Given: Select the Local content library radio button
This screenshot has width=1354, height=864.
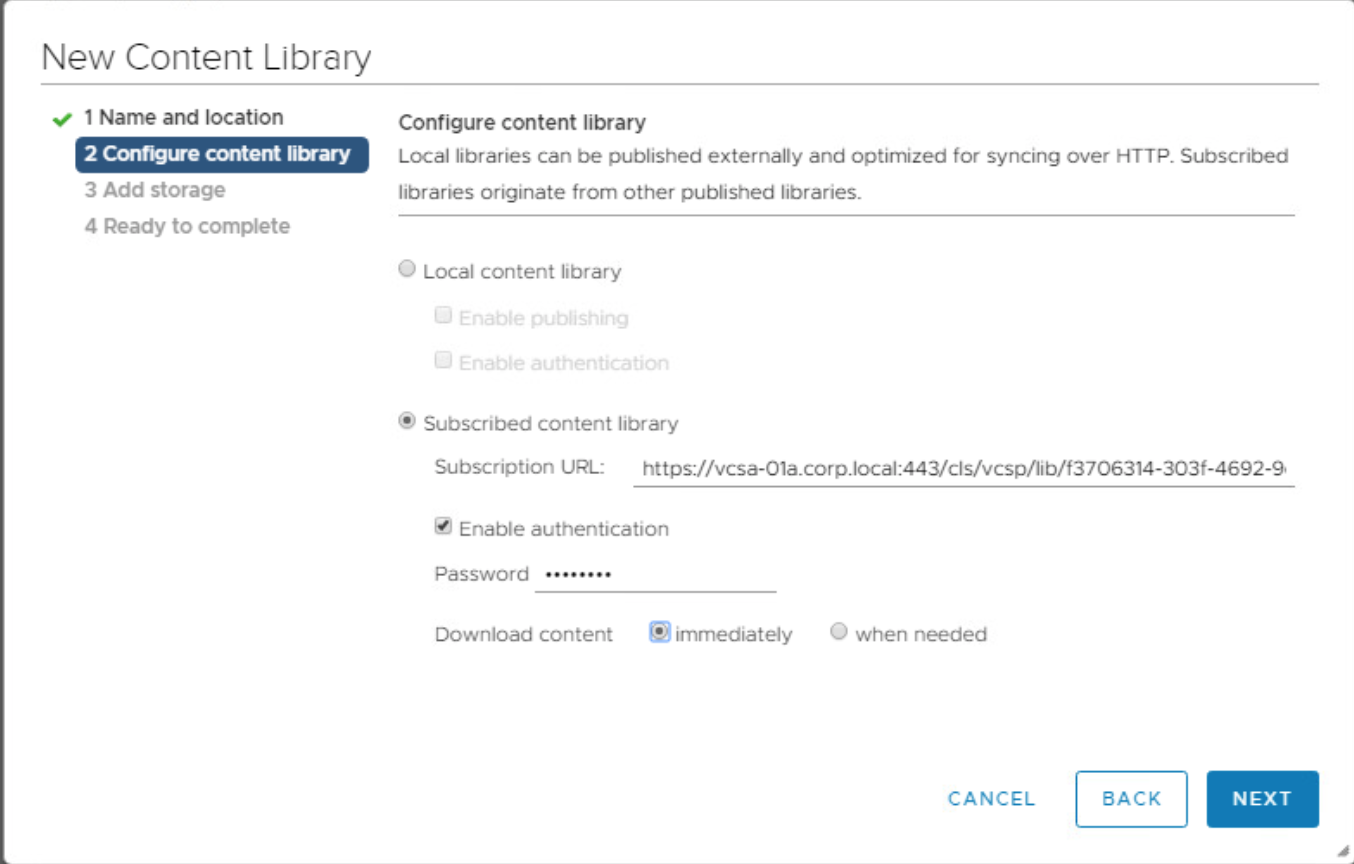Looking at the screenshot, I should (x=407, y=268).
